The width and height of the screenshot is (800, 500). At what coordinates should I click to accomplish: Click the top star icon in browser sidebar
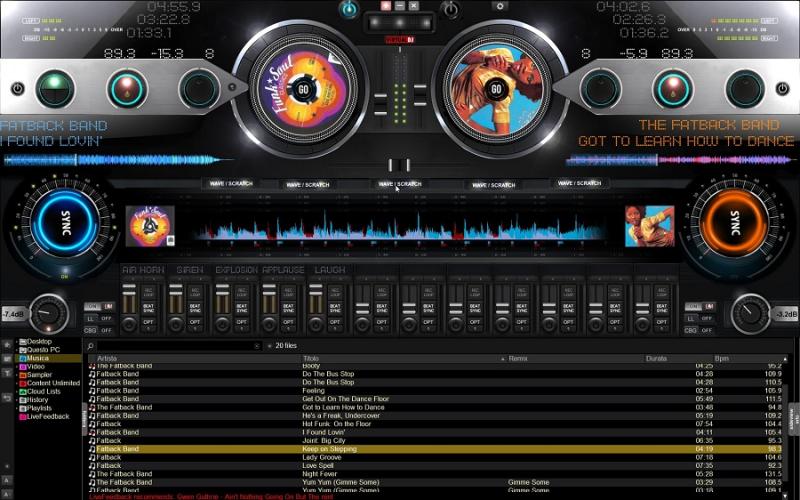pyautogui.click(x=7, y=344)
